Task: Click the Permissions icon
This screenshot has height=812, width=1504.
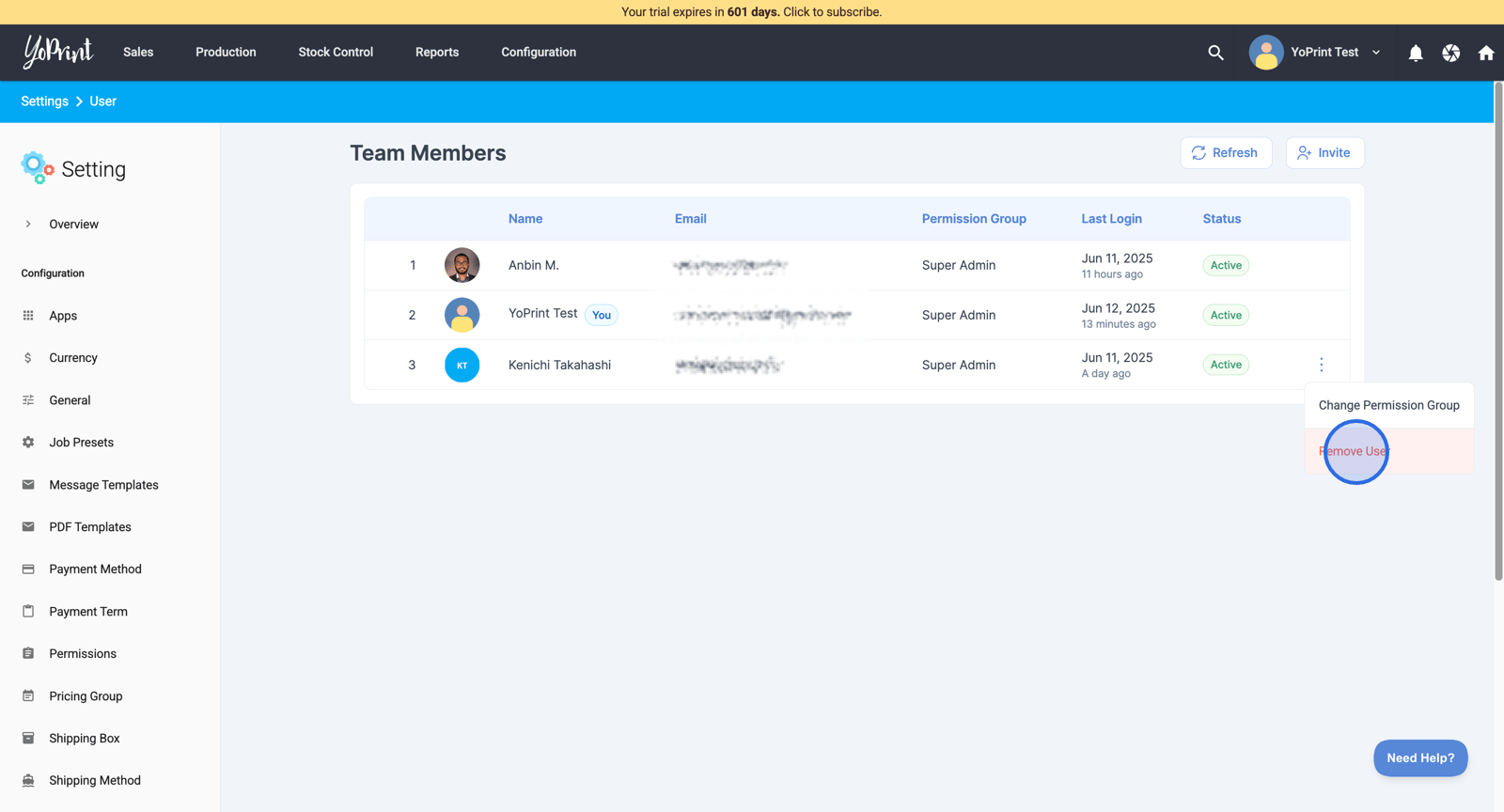Action: click(x=28, y=653)
